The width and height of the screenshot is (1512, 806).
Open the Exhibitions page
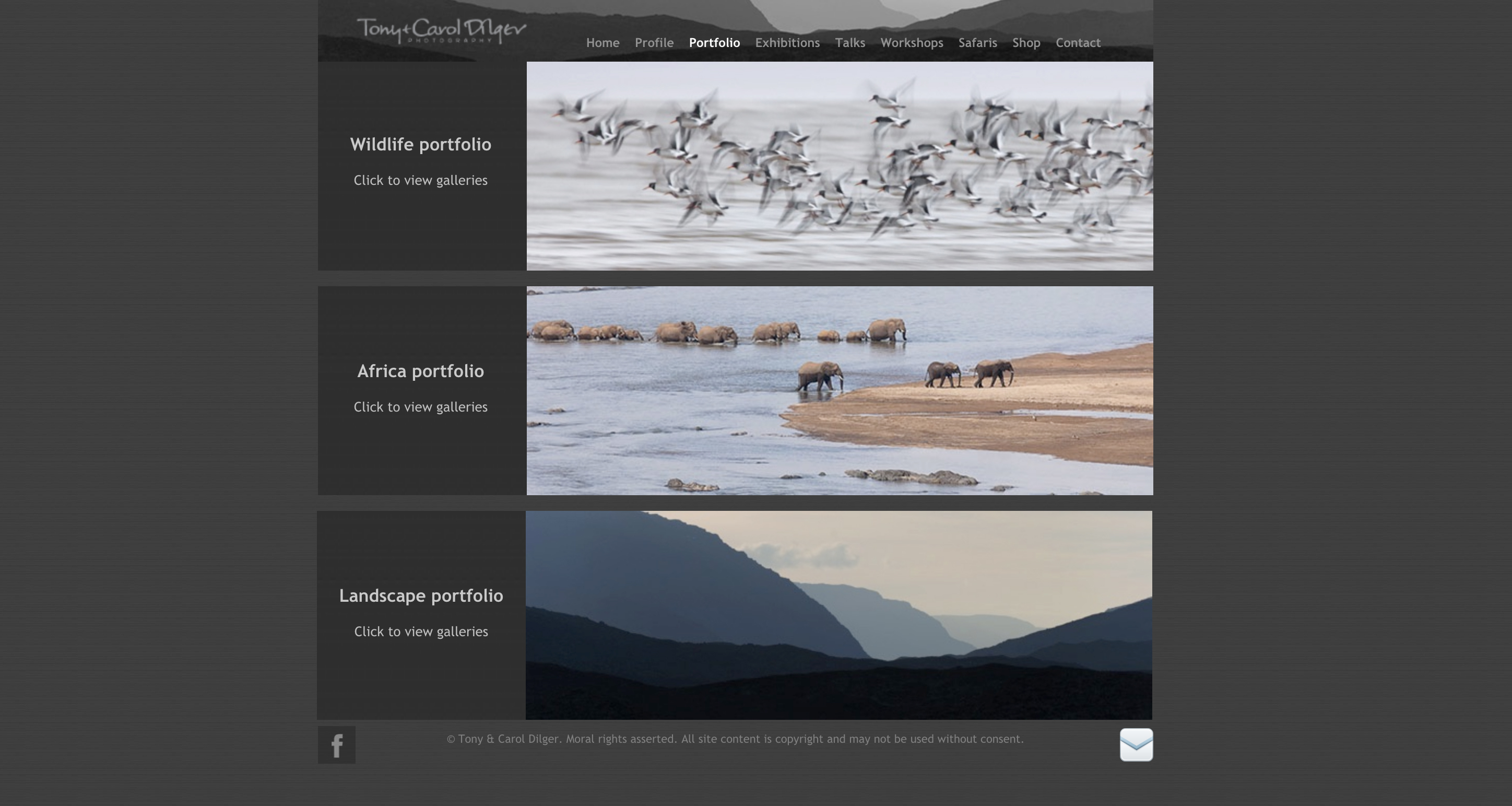787,43
